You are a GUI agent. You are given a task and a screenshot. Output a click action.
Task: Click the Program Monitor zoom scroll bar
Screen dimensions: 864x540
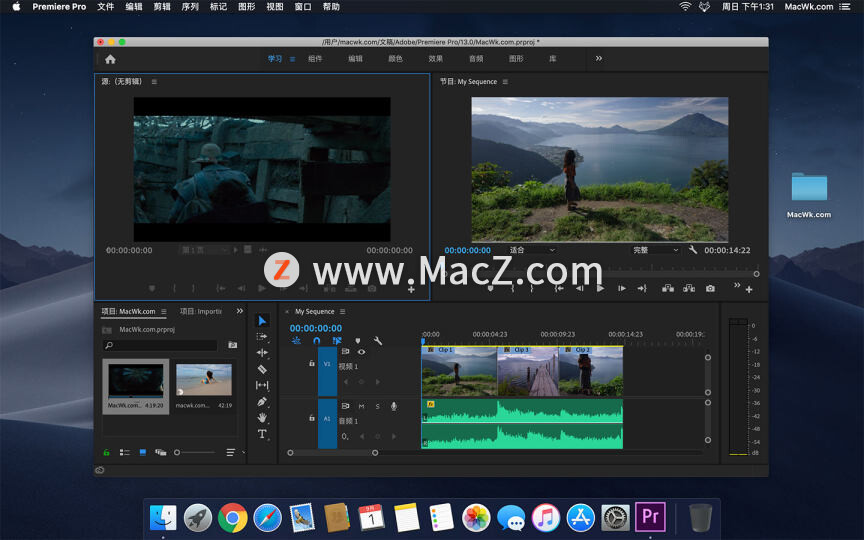pyautogui.click(x=601, y=274)
